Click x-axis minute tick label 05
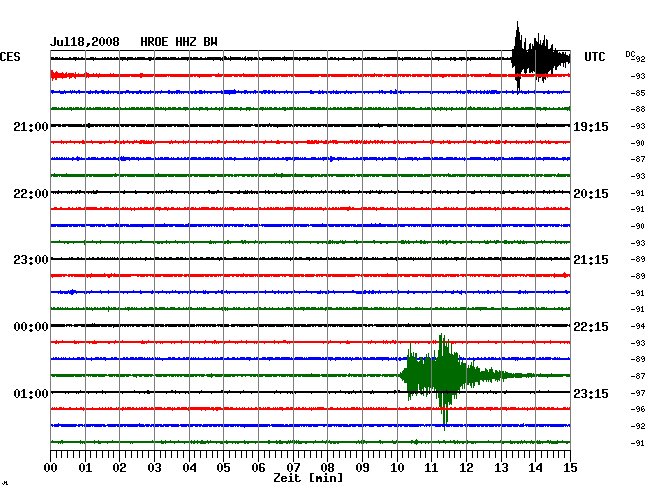This screenshot has width=650, height=494. pyautogui.click(x=223, y=468)
